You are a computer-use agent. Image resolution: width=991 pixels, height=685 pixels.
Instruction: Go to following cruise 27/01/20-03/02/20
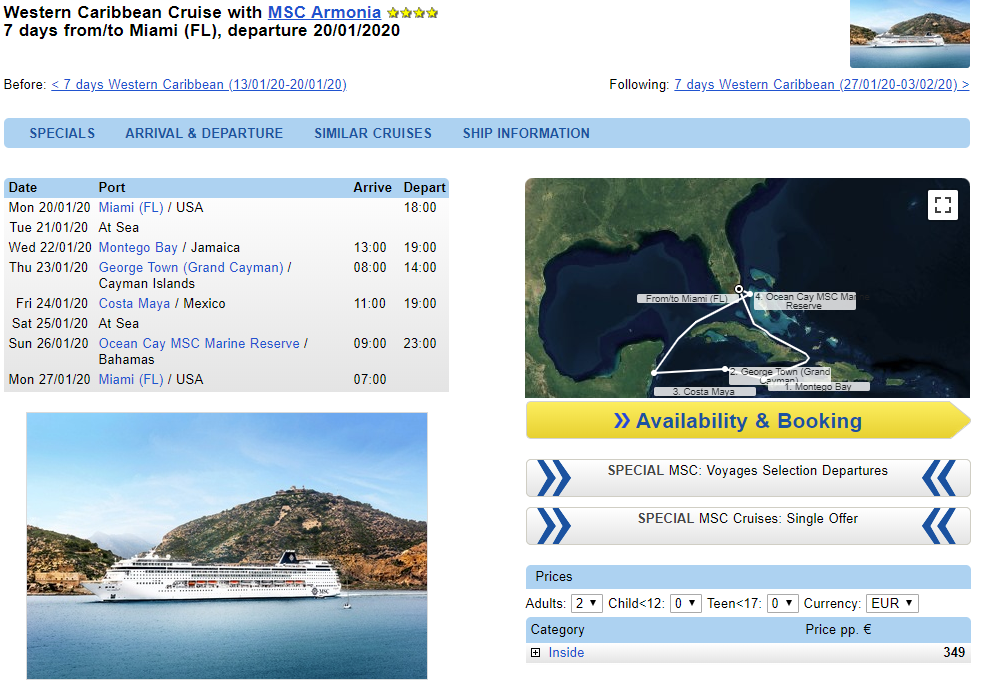[821, 85]
